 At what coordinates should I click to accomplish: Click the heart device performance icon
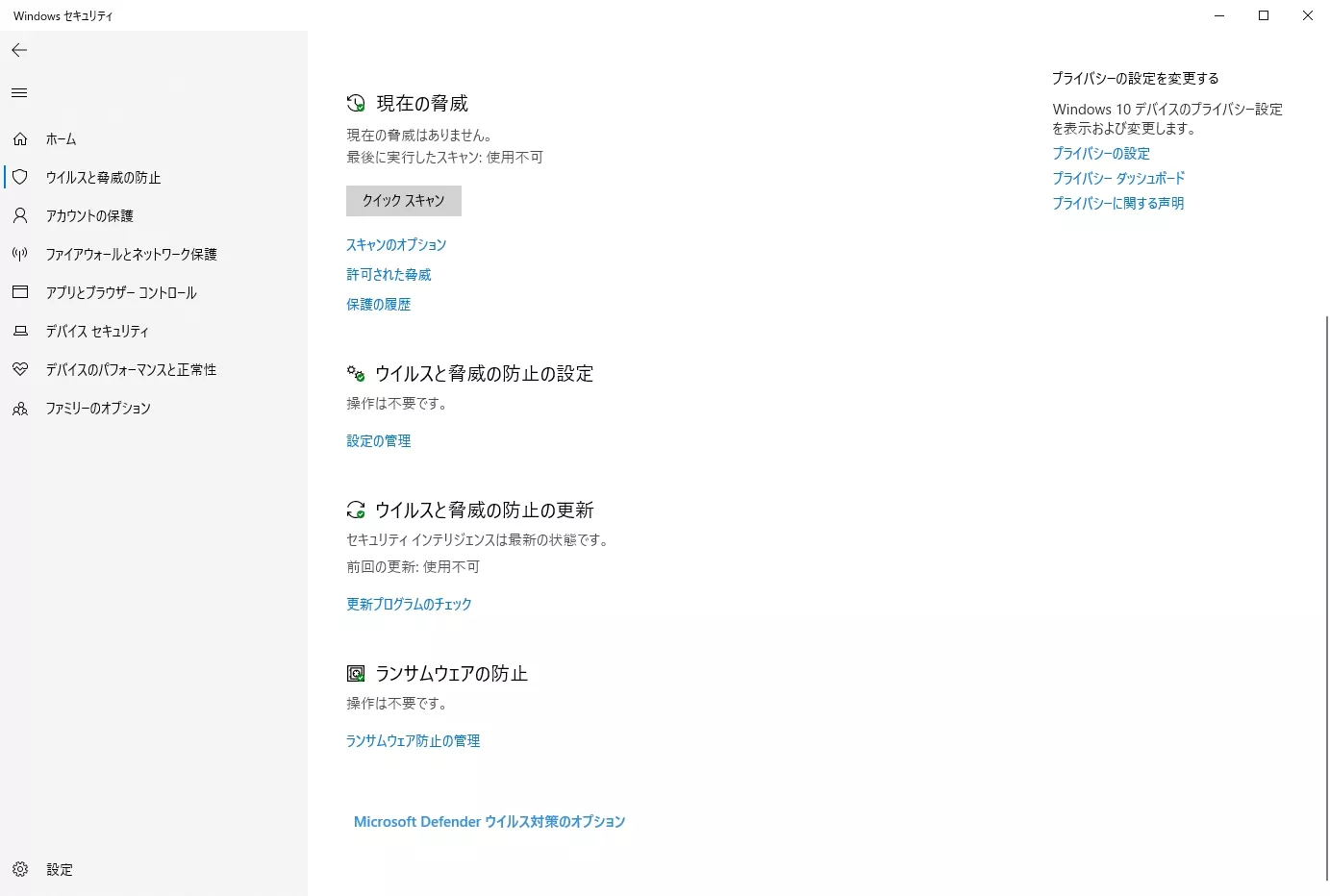(20, 369)
